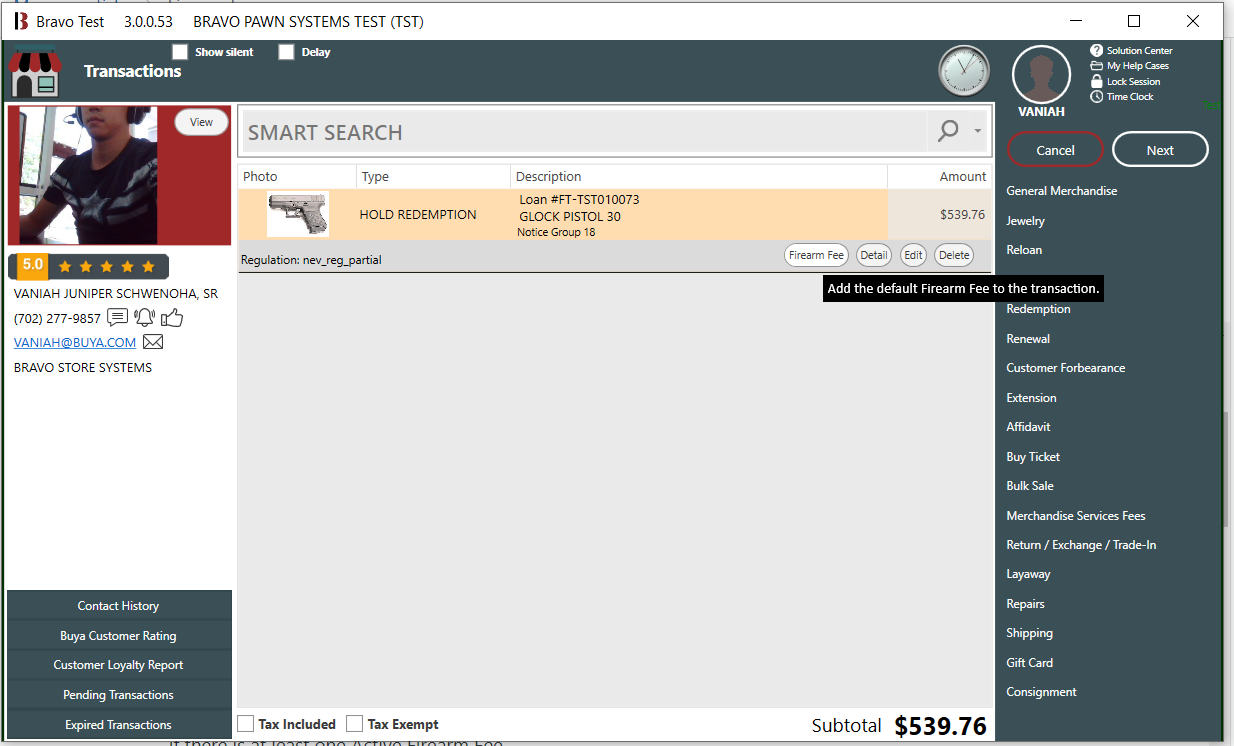1234x746 pixels.
Task: Click the store home icon beside Transactions
Action: coord(35,72)
